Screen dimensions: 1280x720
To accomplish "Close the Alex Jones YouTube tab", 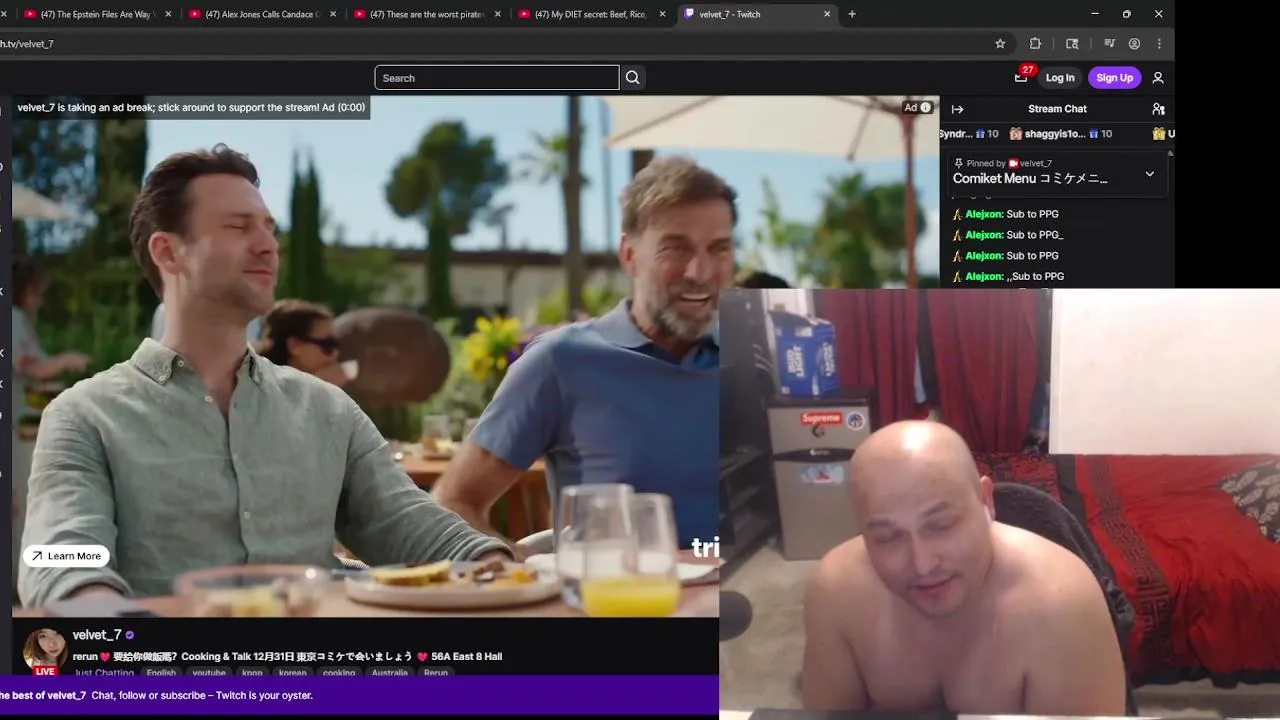I will (x=333, y=14).
